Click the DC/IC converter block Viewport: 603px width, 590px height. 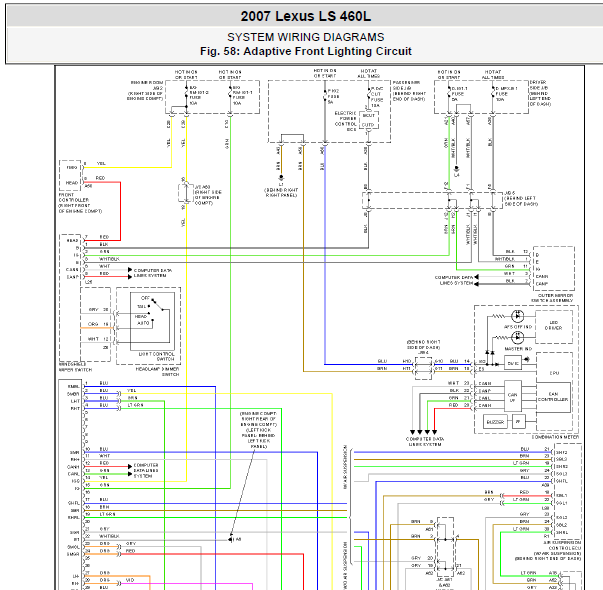coord(513,363)
